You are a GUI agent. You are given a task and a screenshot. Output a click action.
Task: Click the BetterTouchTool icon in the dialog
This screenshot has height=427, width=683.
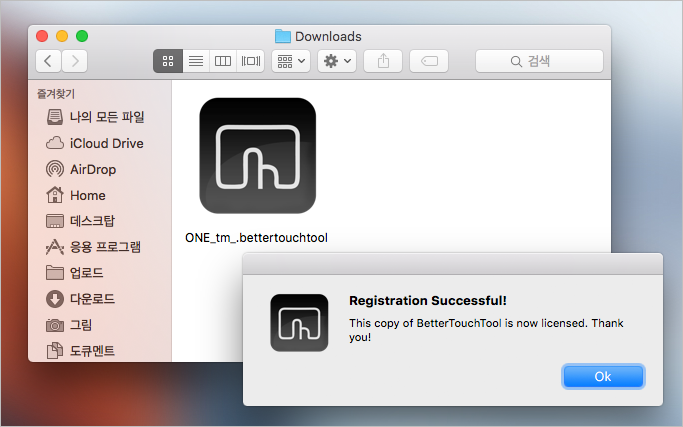[299, 323]
